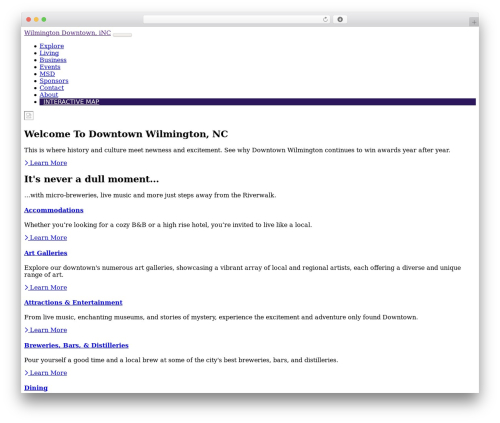Click Learn More under Accommodations

(x=46, y=237)
